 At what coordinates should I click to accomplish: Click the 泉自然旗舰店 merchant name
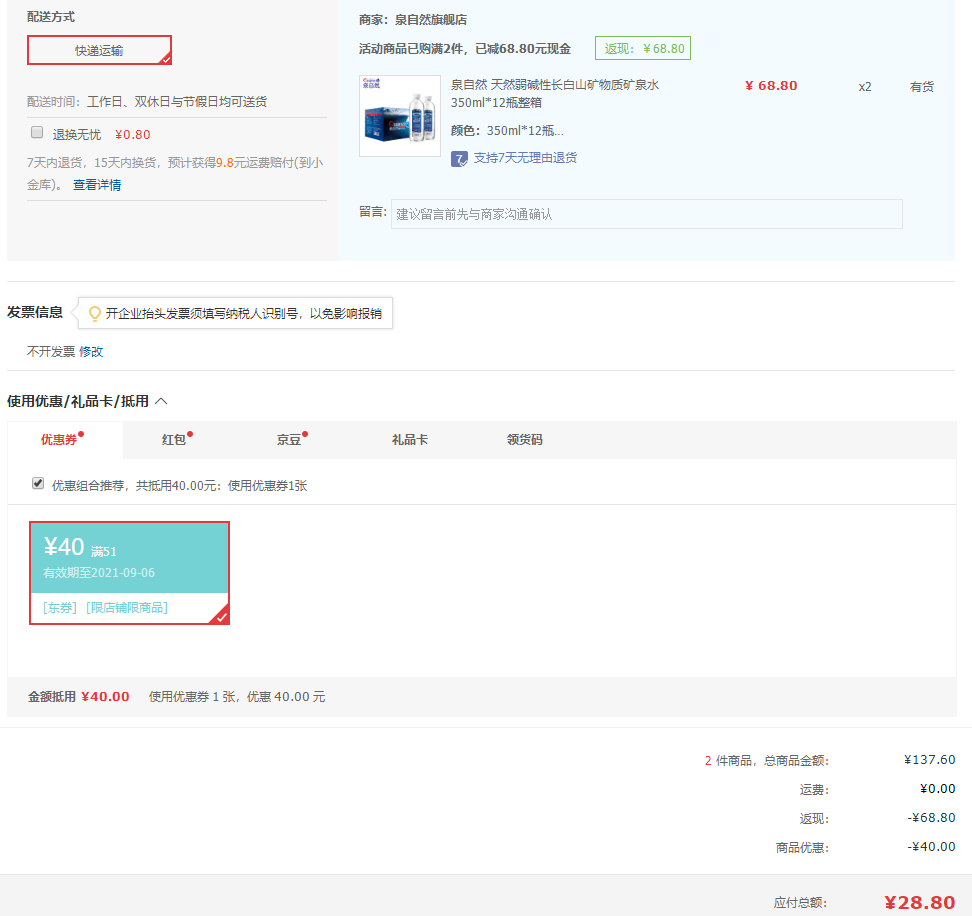pos(431,20)
